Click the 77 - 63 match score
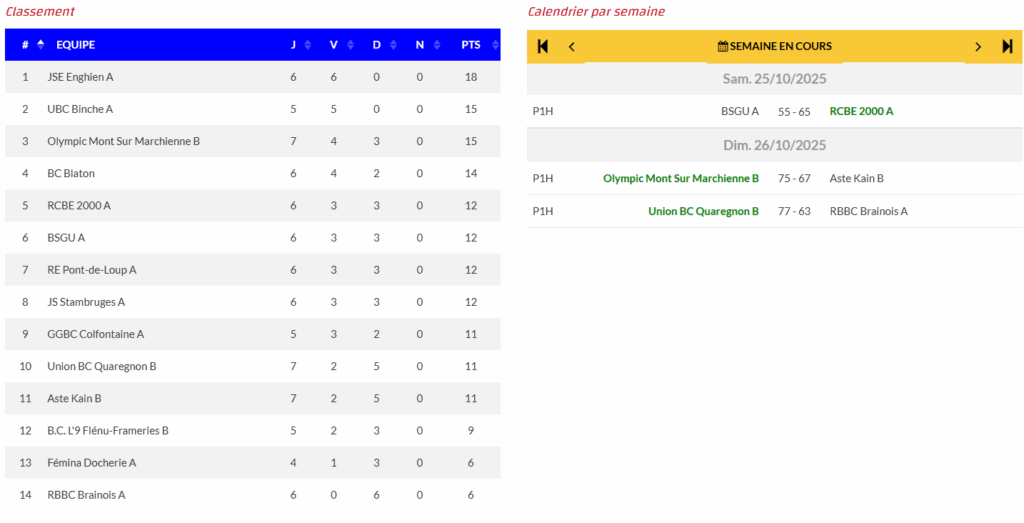Viewport: 1024px width, 523px height. (794, 211)
